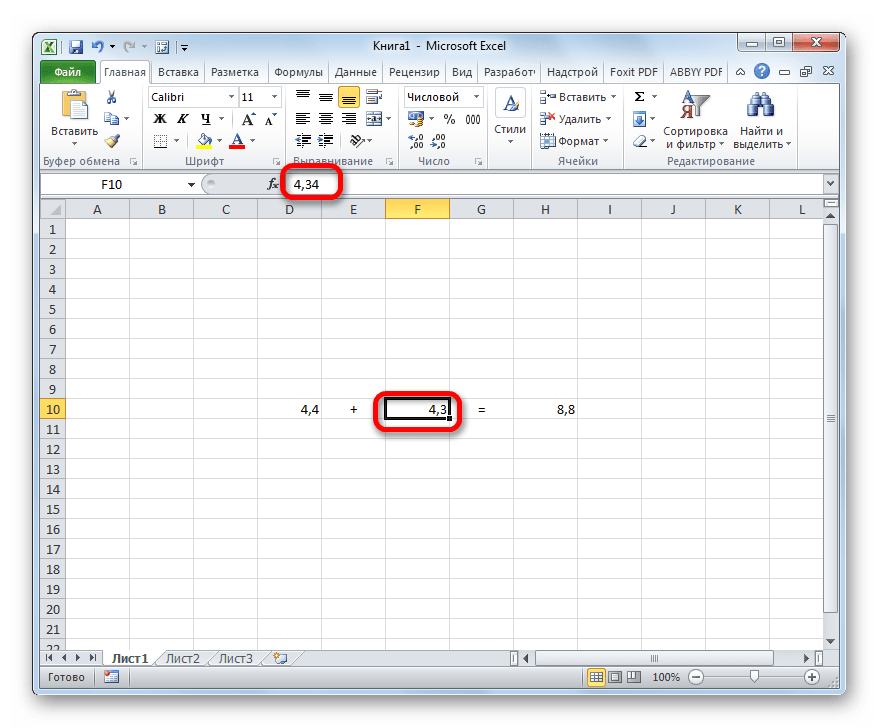Screen dimensions: 879x728
Task: Open the Формулы ribbon tab
Action: 298,72
